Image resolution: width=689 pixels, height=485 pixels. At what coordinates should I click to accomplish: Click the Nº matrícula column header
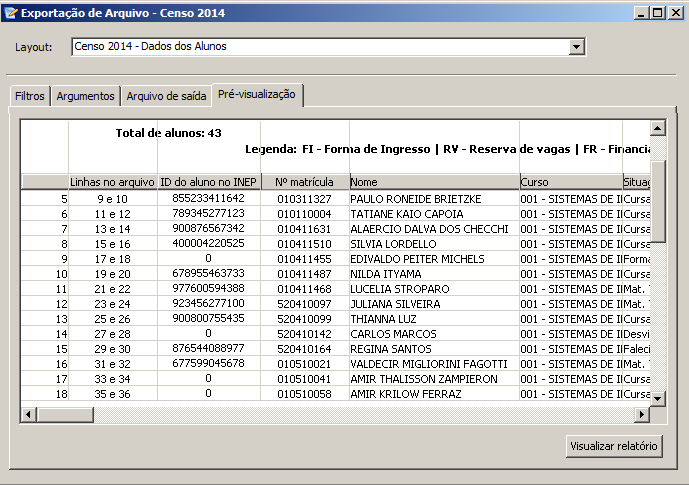pos(304,182)
